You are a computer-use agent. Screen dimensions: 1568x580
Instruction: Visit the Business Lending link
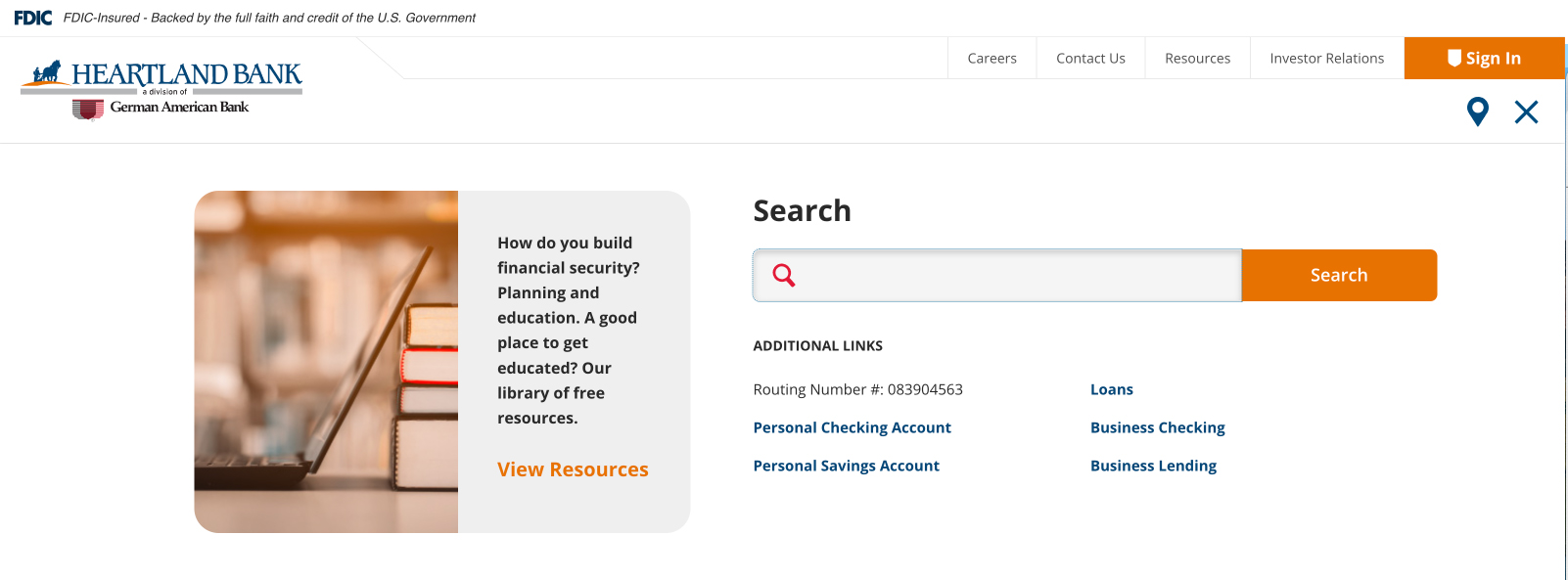[x=1153, y=466]
